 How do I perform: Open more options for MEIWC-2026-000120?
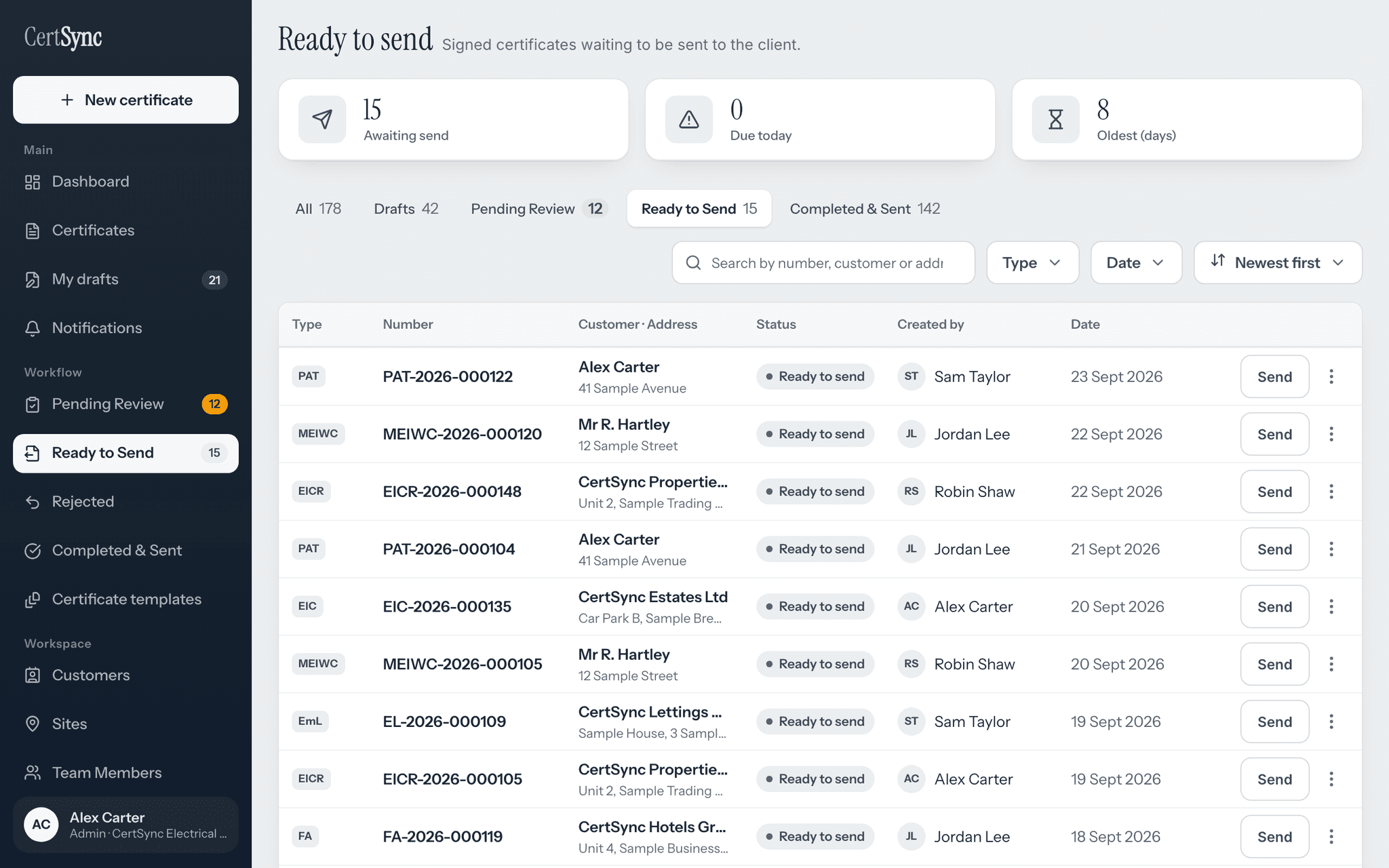(x=1331, y=434)
